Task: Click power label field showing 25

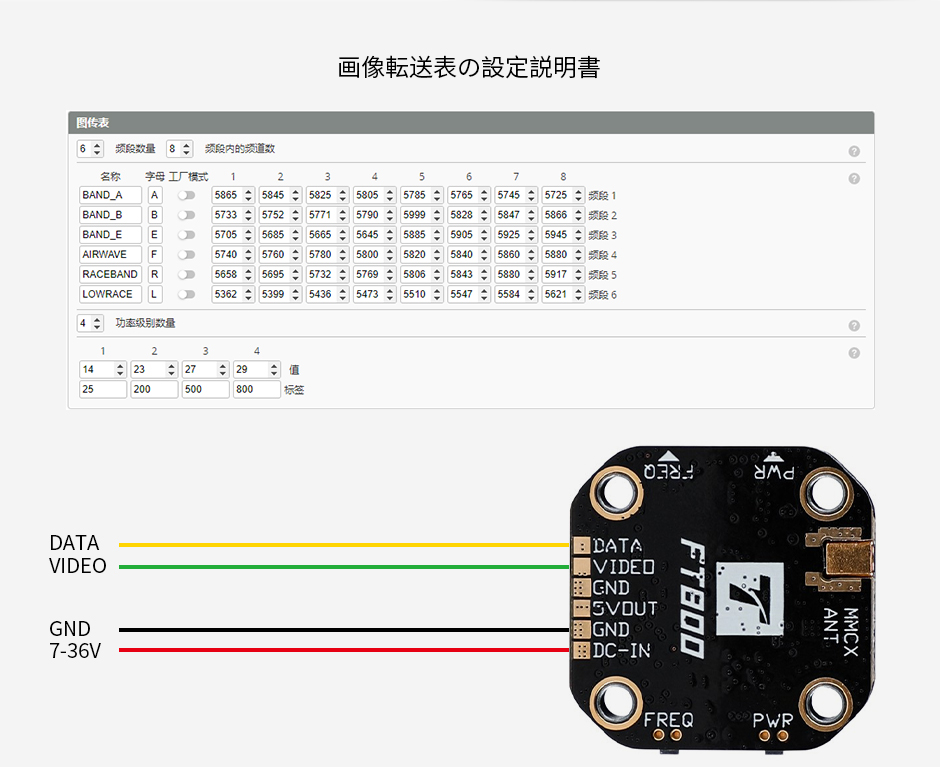Action: pos(103,389)
